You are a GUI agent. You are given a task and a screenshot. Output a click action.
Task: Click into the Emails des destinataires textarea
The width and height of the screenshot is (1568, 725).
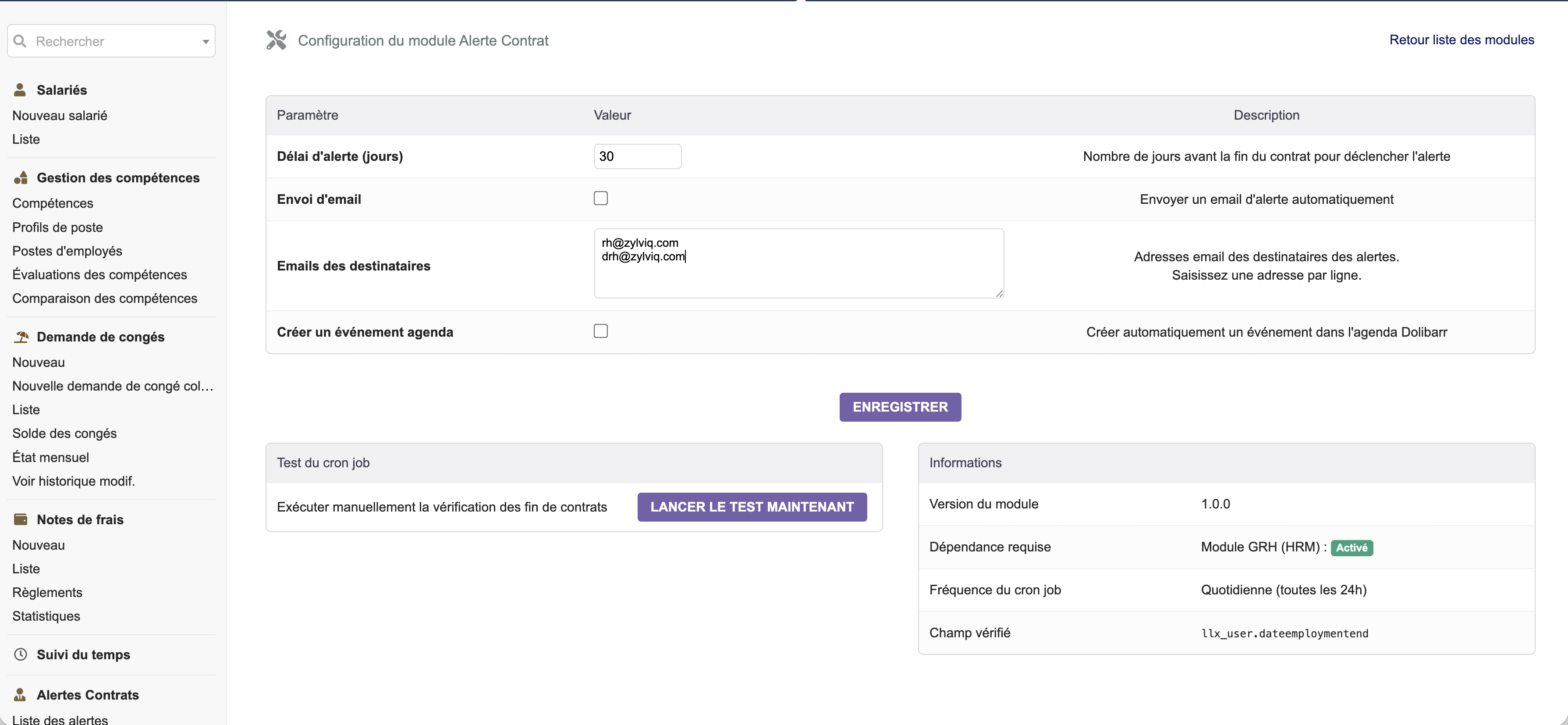798,263
